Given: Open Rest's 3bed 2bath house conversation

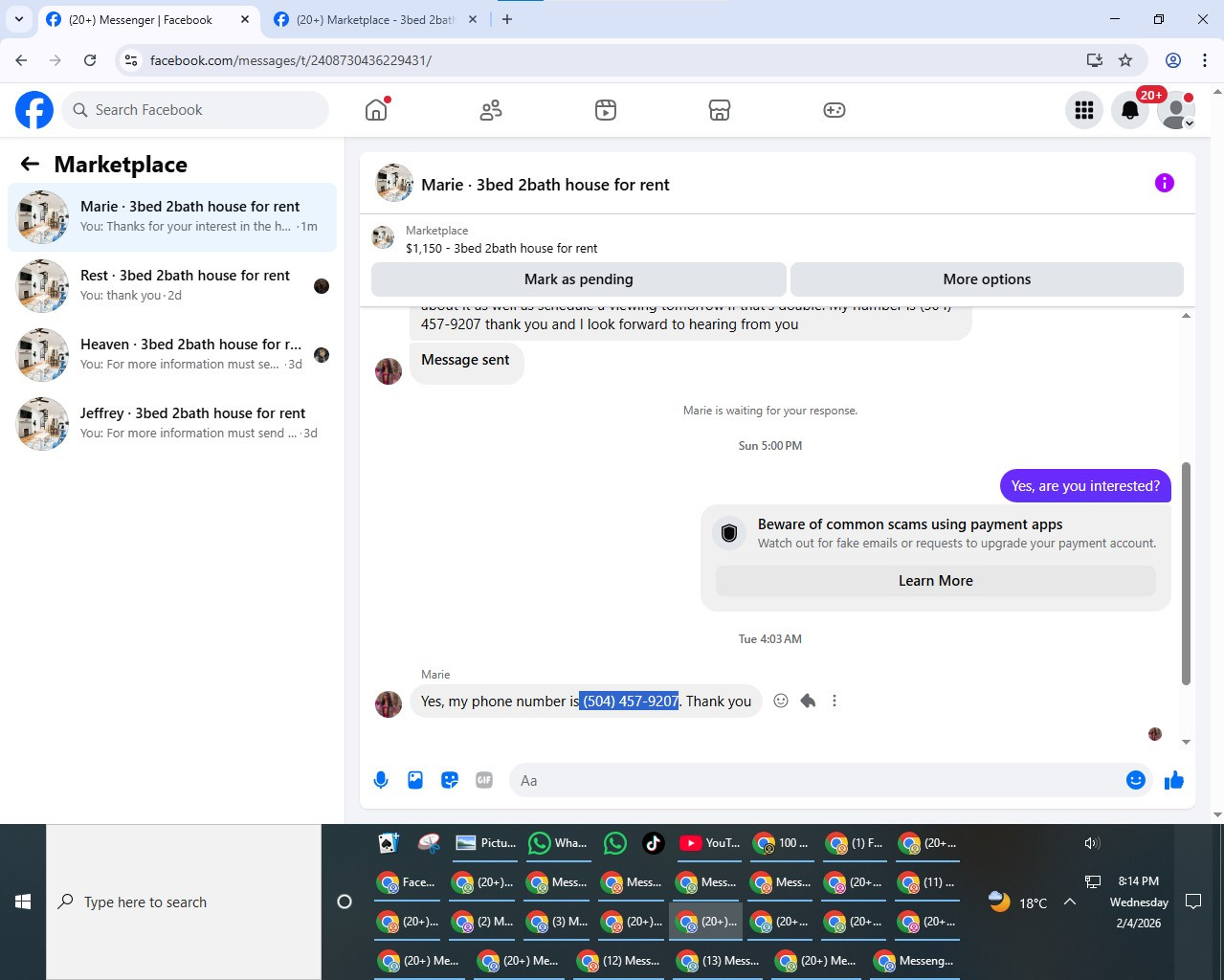Looking at the screenshot, I should click(172, 286).
